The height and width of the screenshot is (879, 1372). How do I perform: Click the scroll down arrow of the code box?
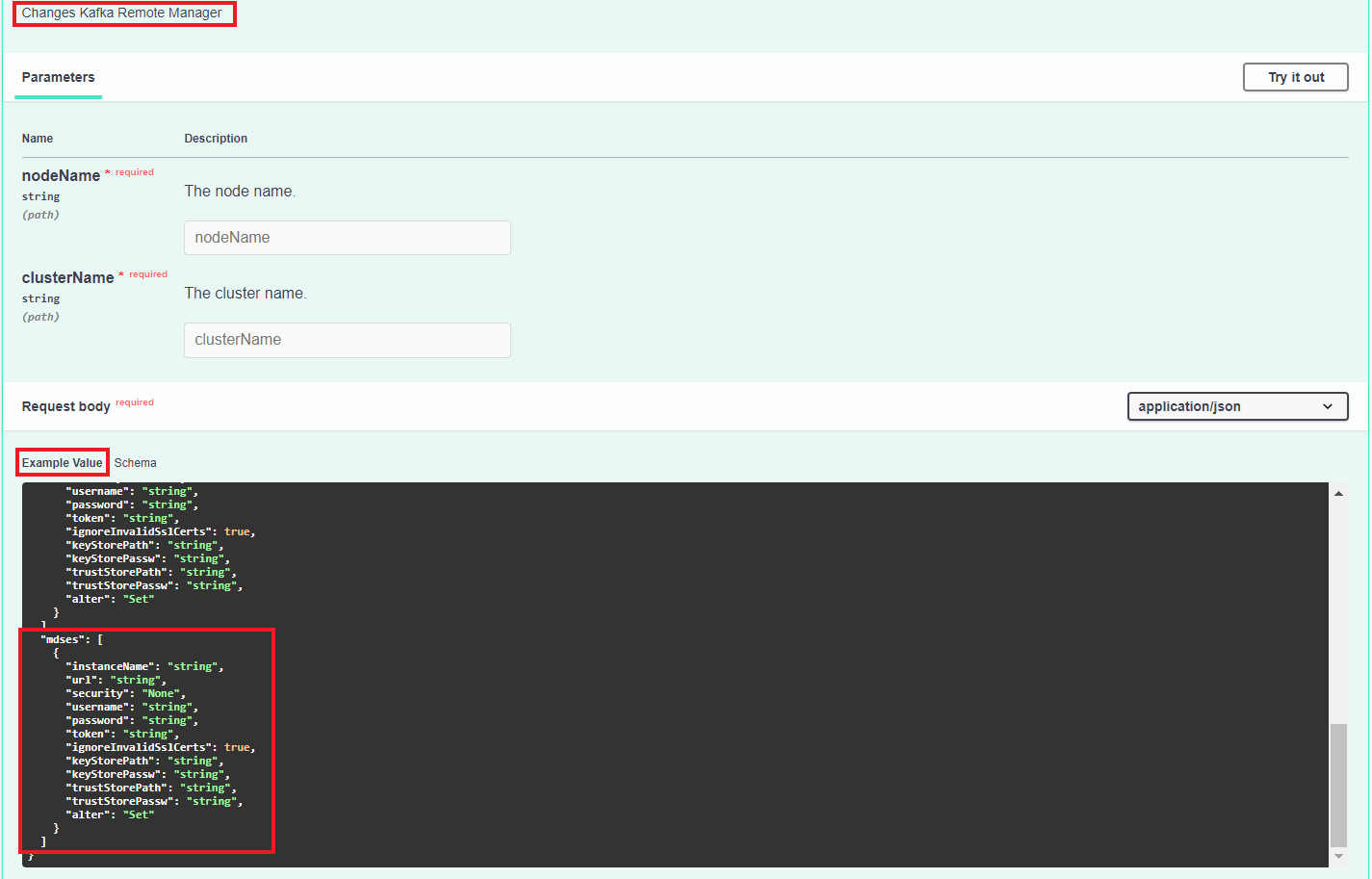pyautogui.click(x=1338, y=856)
